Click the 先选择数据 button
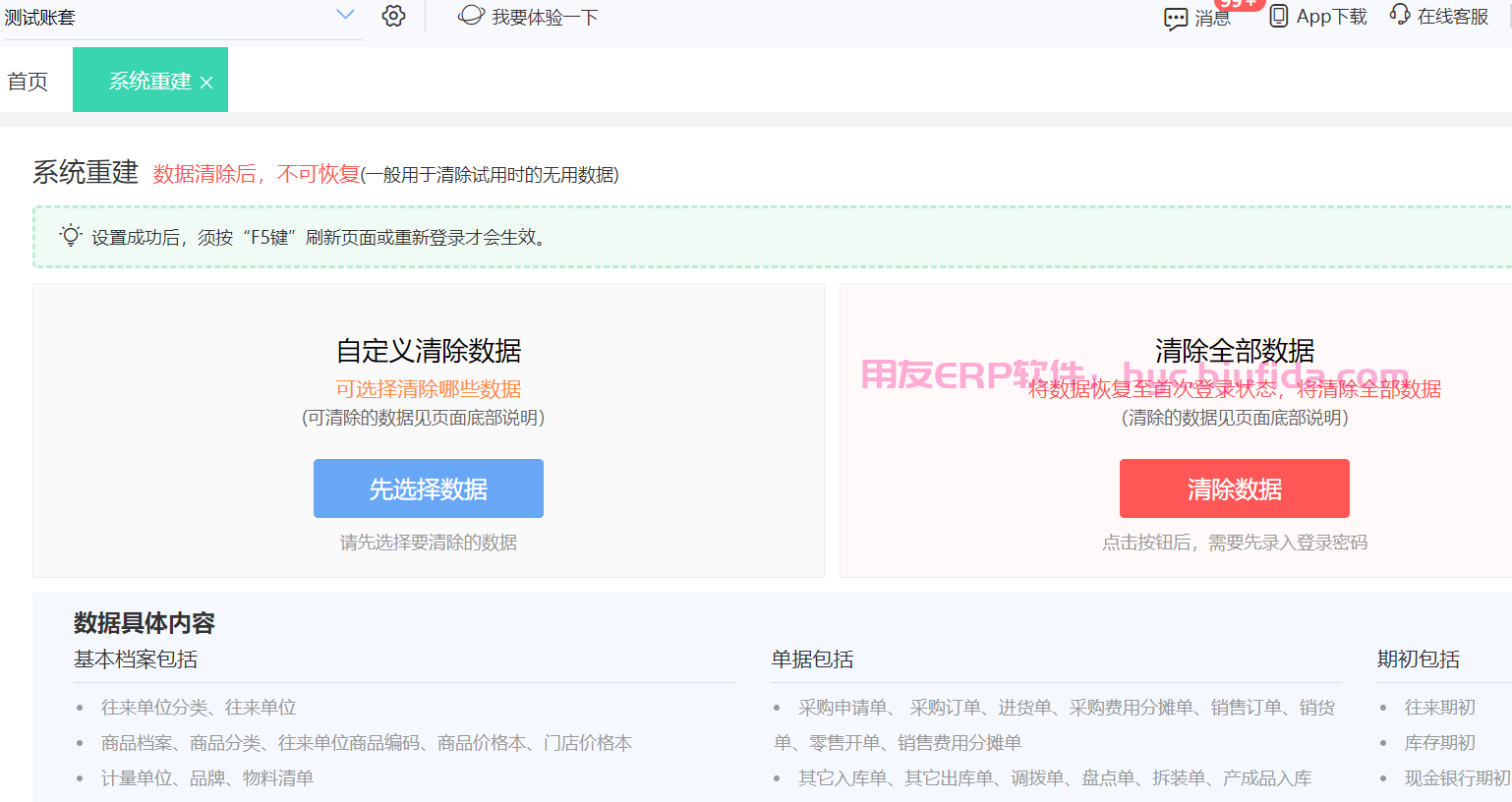Viewport: 1512px width, 802px height. pyautogui.click(x=429, y=488)
